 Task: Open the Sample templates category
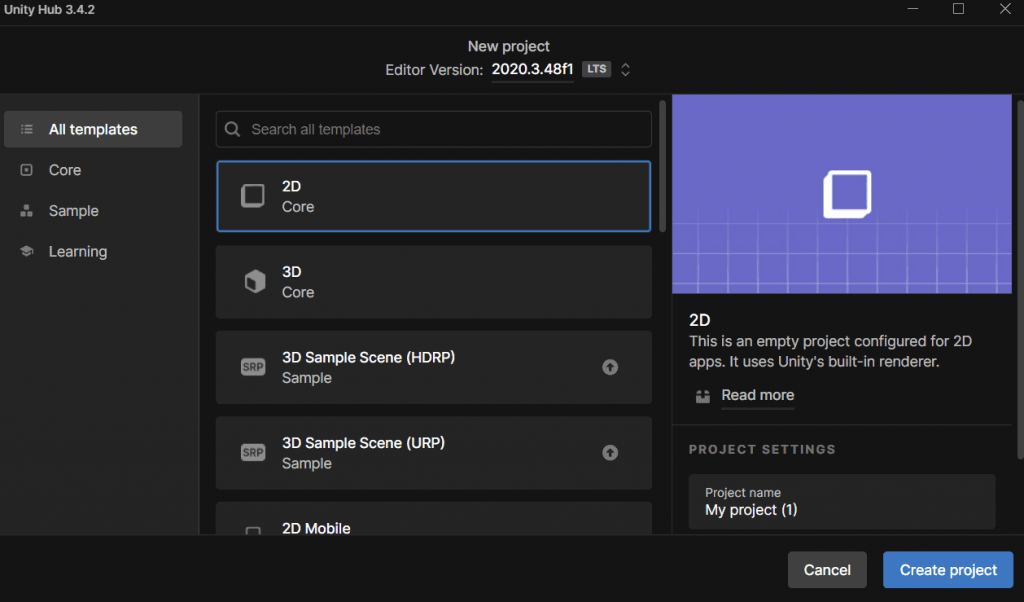click(73, 211)
